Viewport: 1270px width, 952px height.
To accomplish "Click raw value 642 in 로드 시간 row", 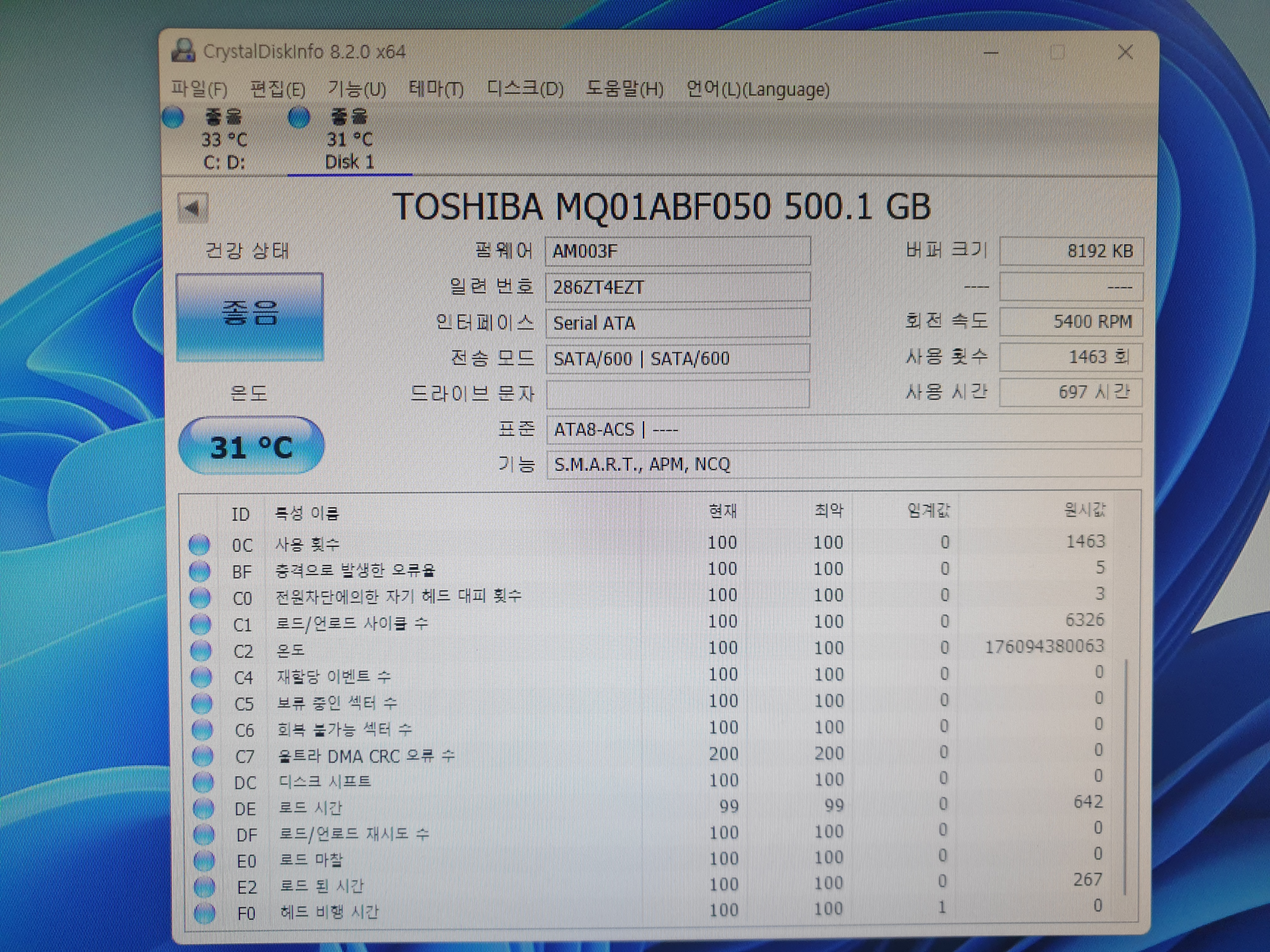I will [x=1089, y=801].
